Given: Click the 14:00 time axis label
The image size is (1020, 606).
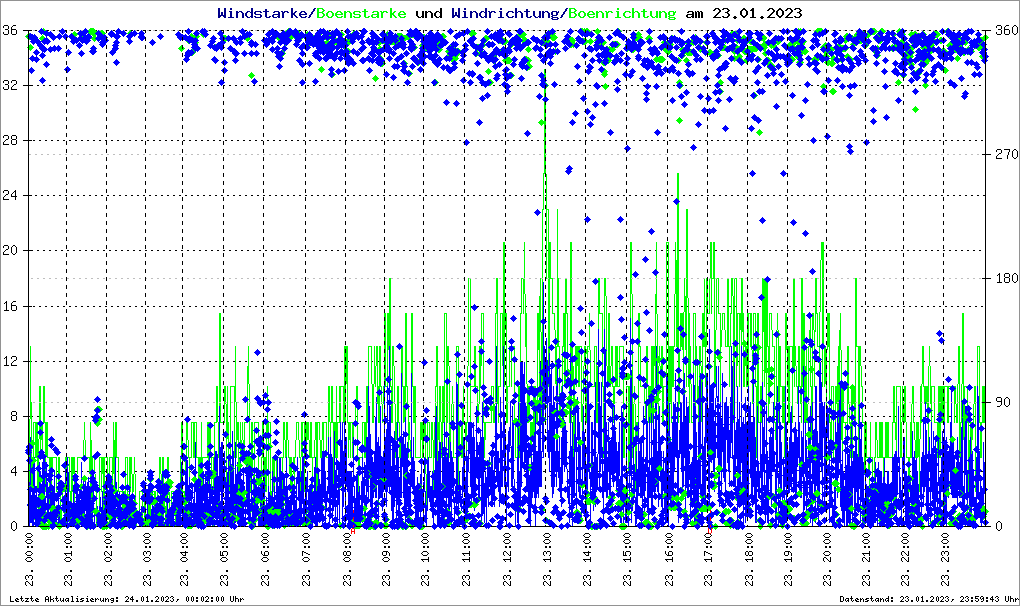Looking at the screenshot, I should 587,559.
